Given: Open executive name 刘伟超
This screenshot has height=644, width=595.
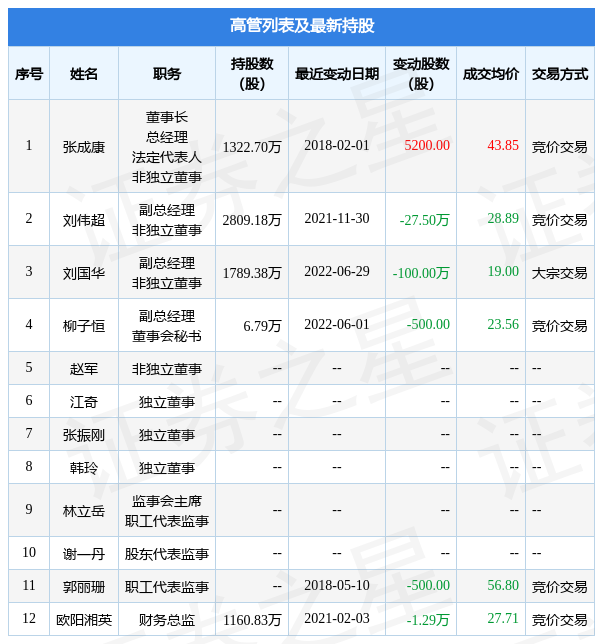Looking at the screenshot, I should coord(84,220).
